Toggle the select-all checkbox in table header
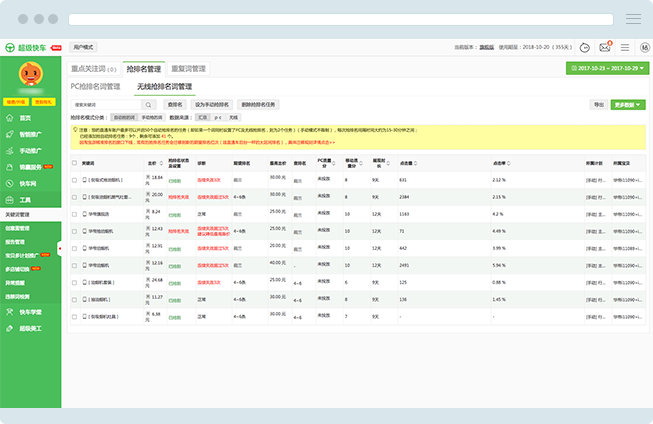Image resolution: width=653 pixels, height=424 pixels. [73, 162]
